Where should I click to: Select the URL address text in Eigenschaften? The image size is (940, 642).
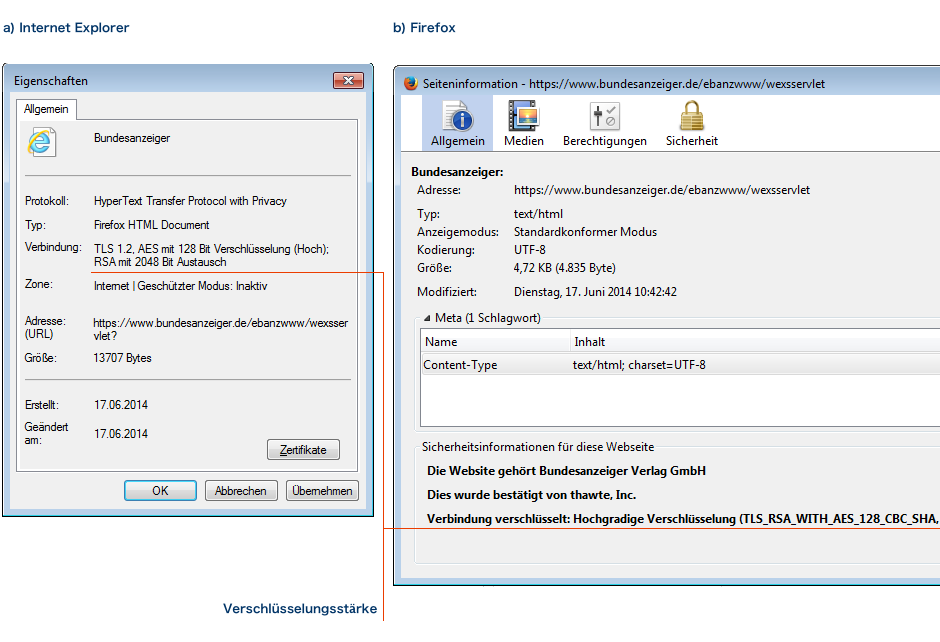pyautogui.click(x=220, y=329)
